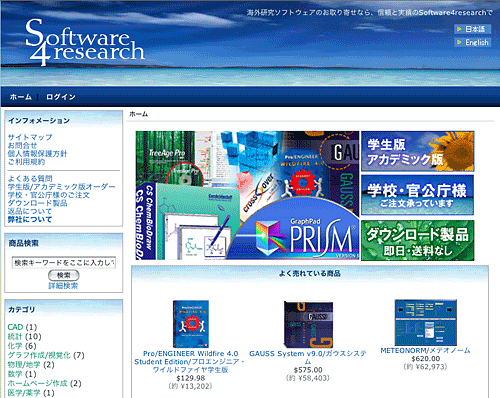The image size is (500, 398).
Task: Open ご利用規約 link
Action: (26, 162)
